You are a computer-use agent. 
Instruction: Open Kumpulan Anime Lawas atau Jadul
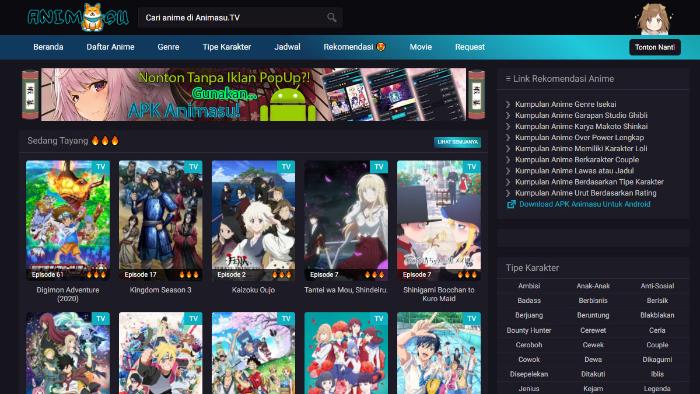point(575,171)
